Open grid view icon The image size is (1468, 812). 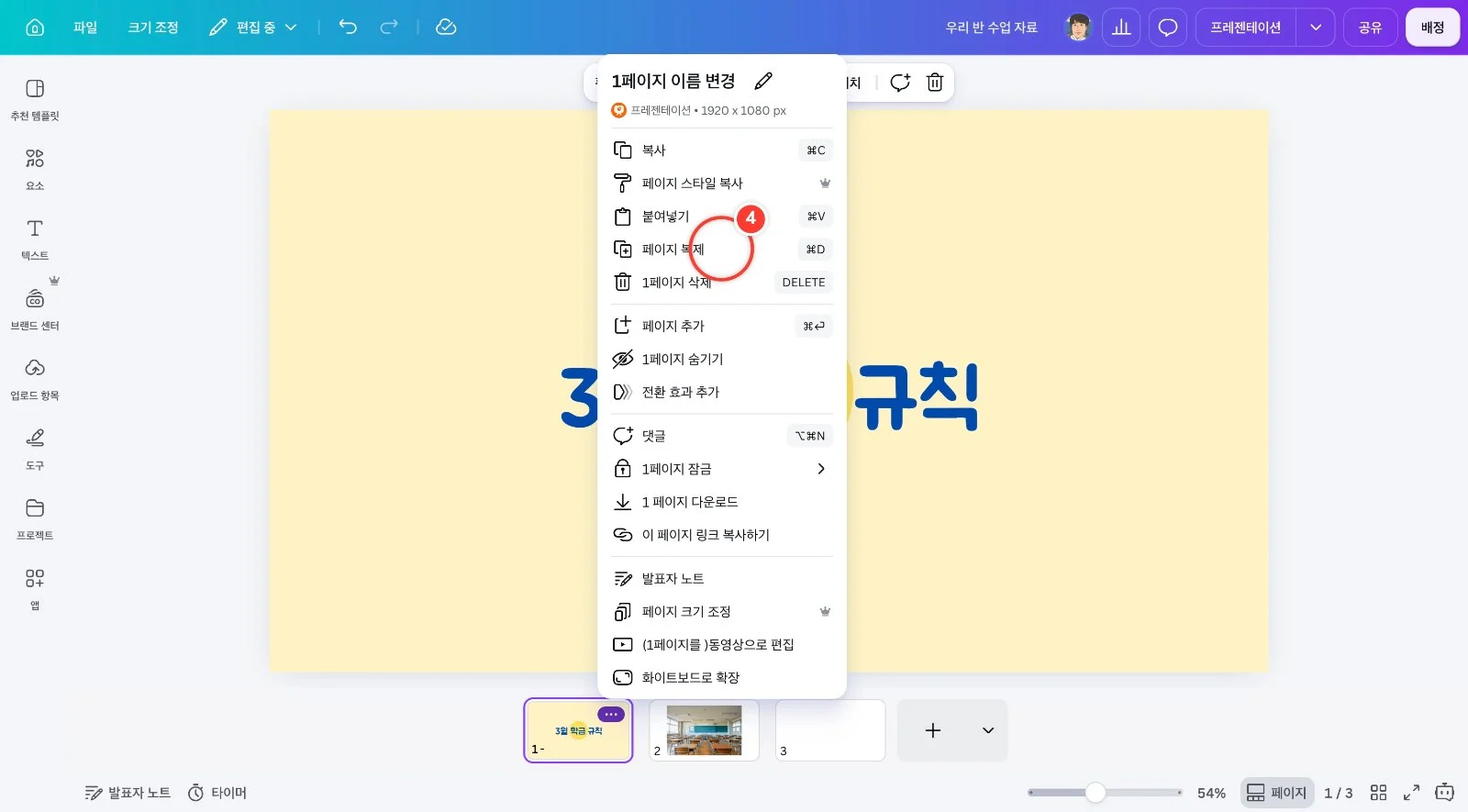tap(1378, 793)
